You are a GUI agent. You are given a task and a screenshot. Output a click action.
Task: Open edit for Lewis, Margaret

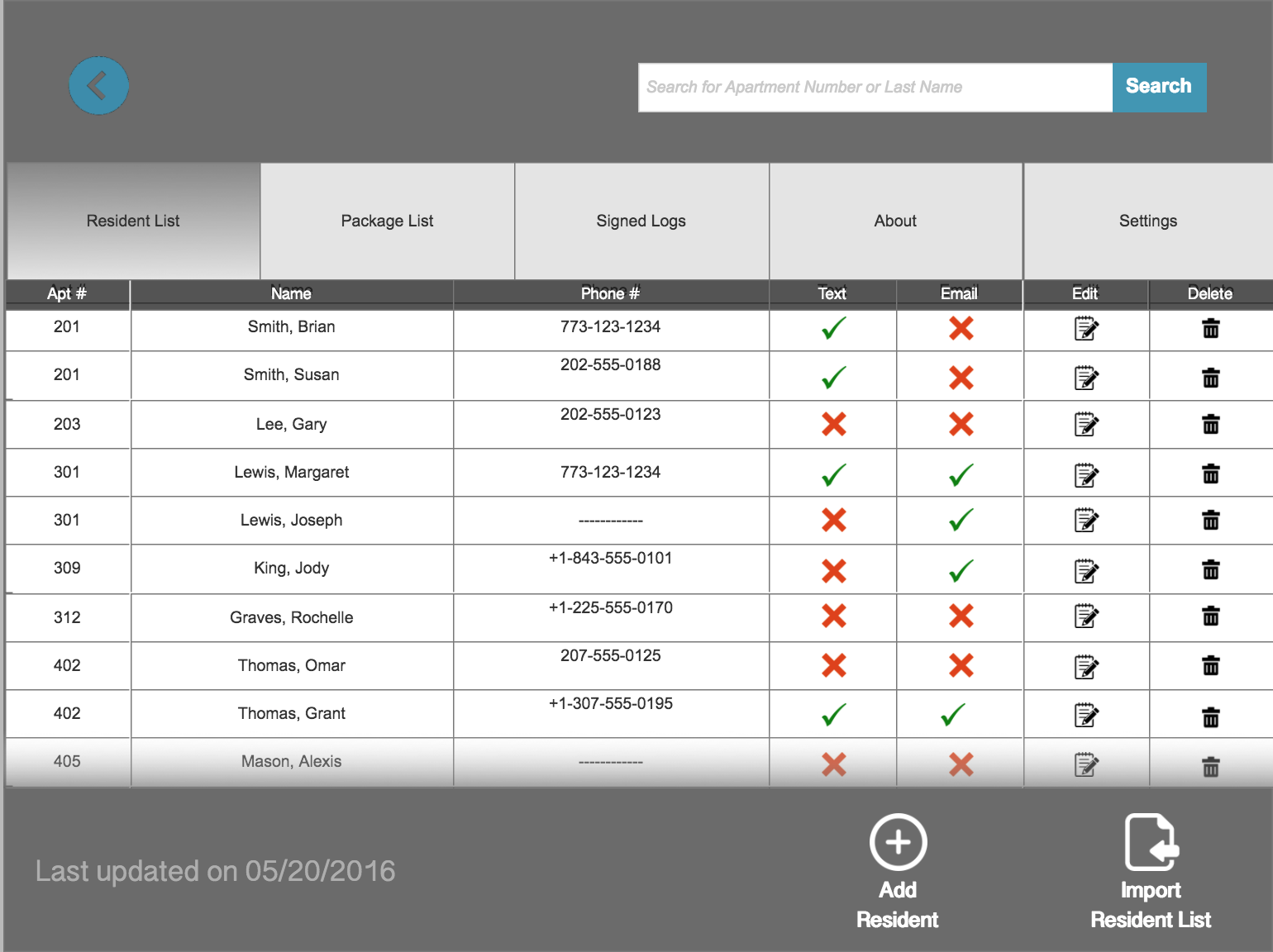[x=1086, y=476]
